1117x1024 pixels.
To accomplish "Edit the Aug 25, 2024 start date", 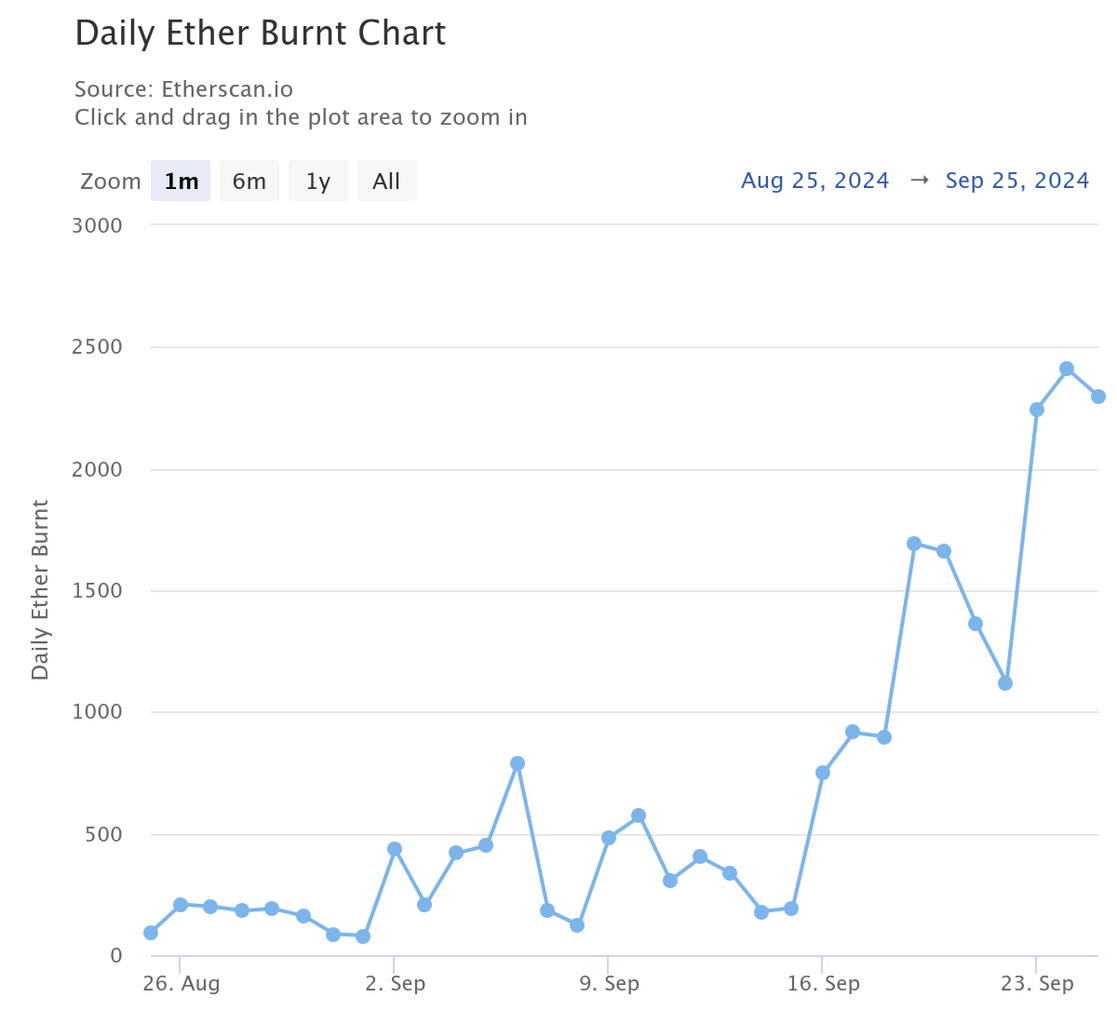I will [815, 181].
